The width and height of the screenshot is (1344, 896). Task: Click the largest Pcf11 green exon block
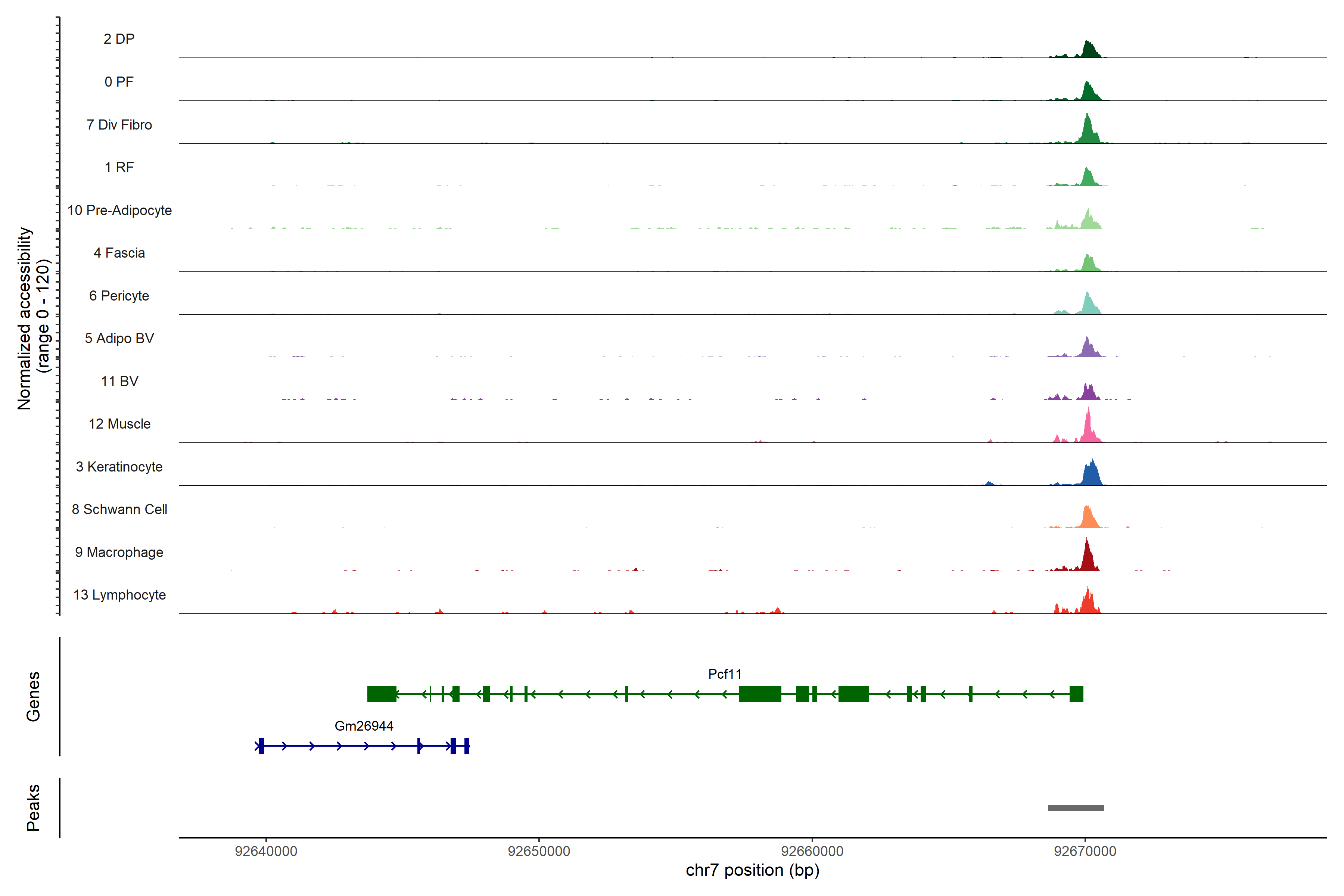coord(759,694)
